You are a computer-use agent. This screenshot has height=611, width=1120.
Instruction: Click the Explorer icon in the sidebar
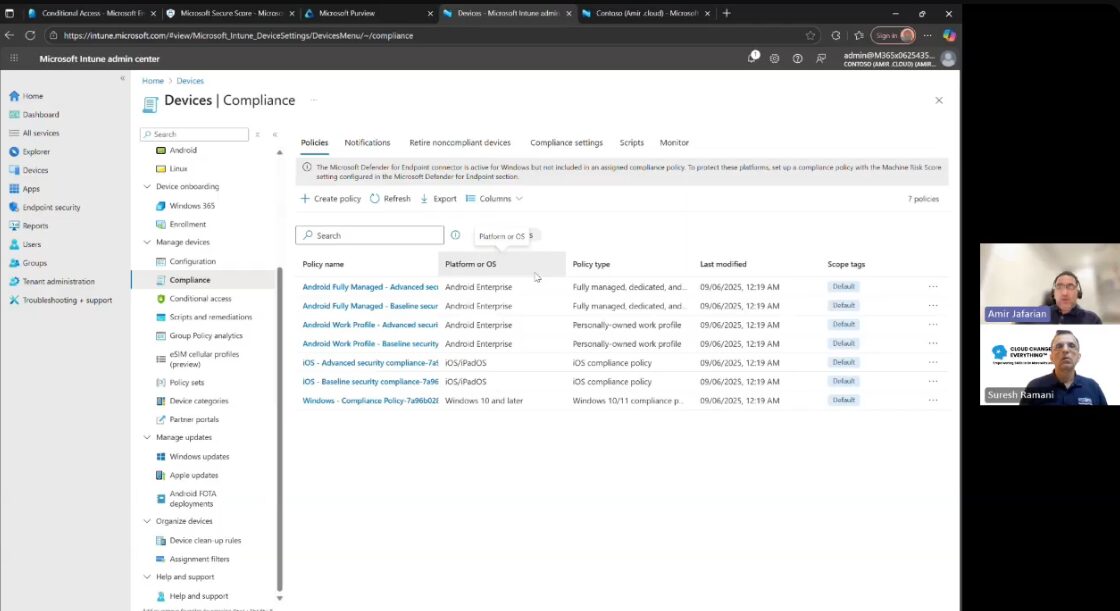click(14, 152)
